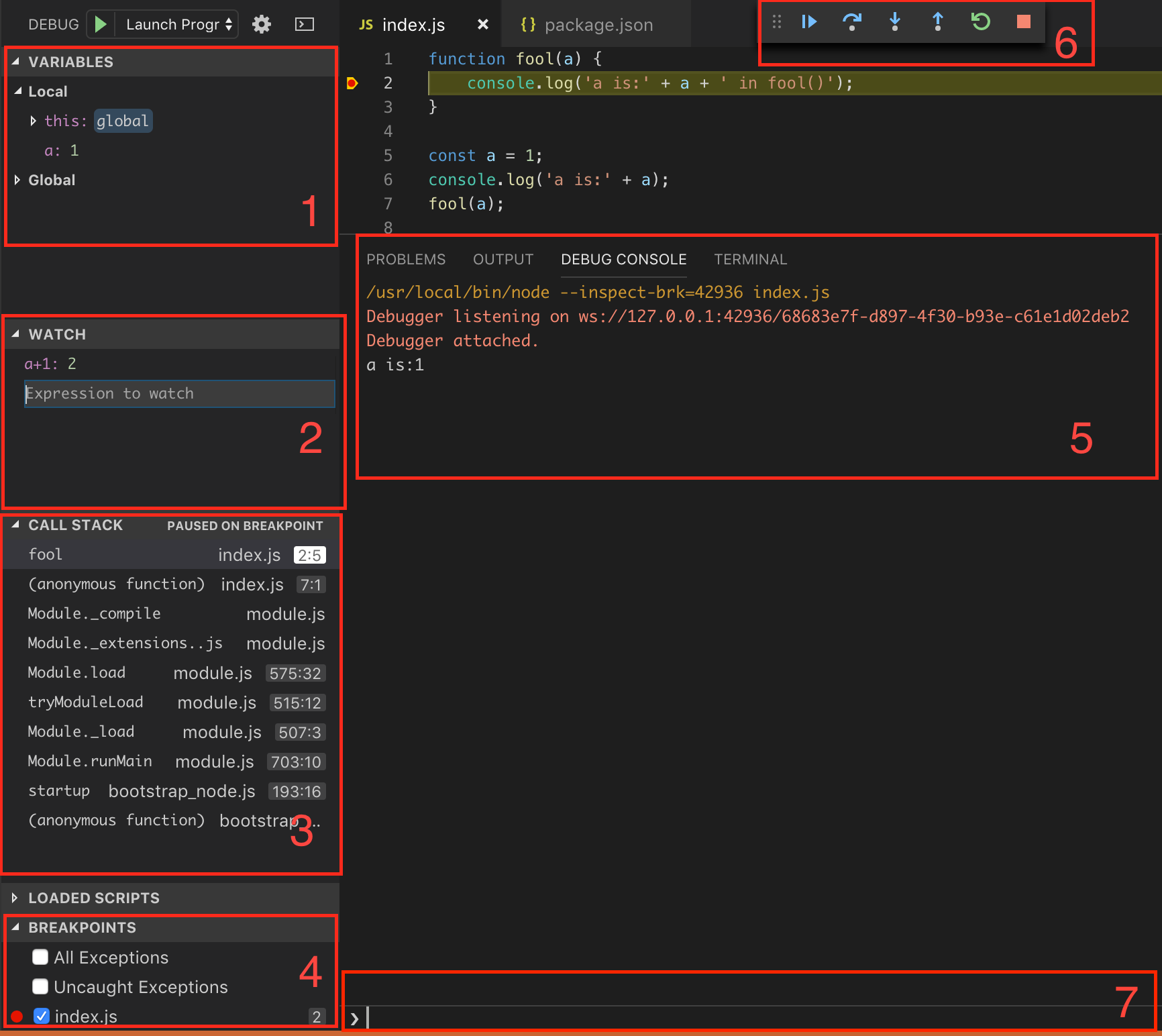Disable the index.js breakpoint checkbox
1162x1036 pixels.
(42, 1016)
